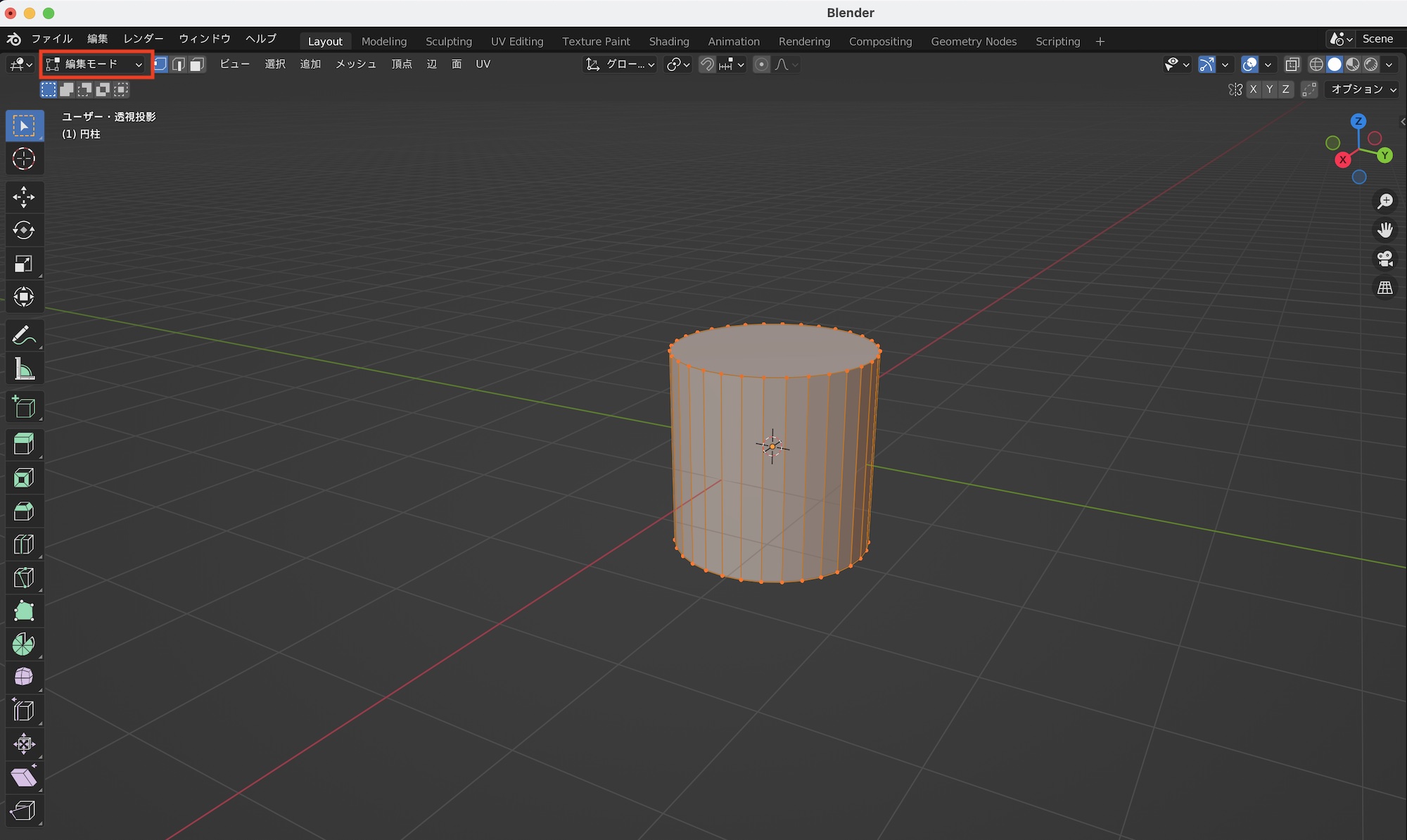Image resolution: width=1407 pixels, height=840 pixels.
Task: Select the Loop Cut tool
Action: tap(24, 545)
